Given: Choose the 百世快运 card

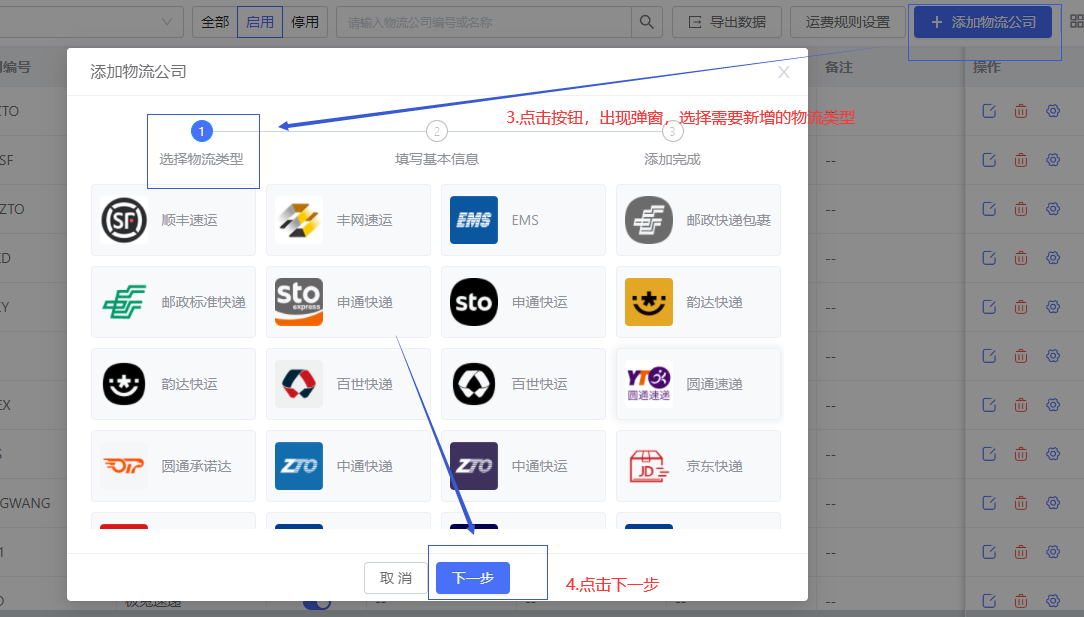Looking at the screenshot, I should click(x=523, y=384).
